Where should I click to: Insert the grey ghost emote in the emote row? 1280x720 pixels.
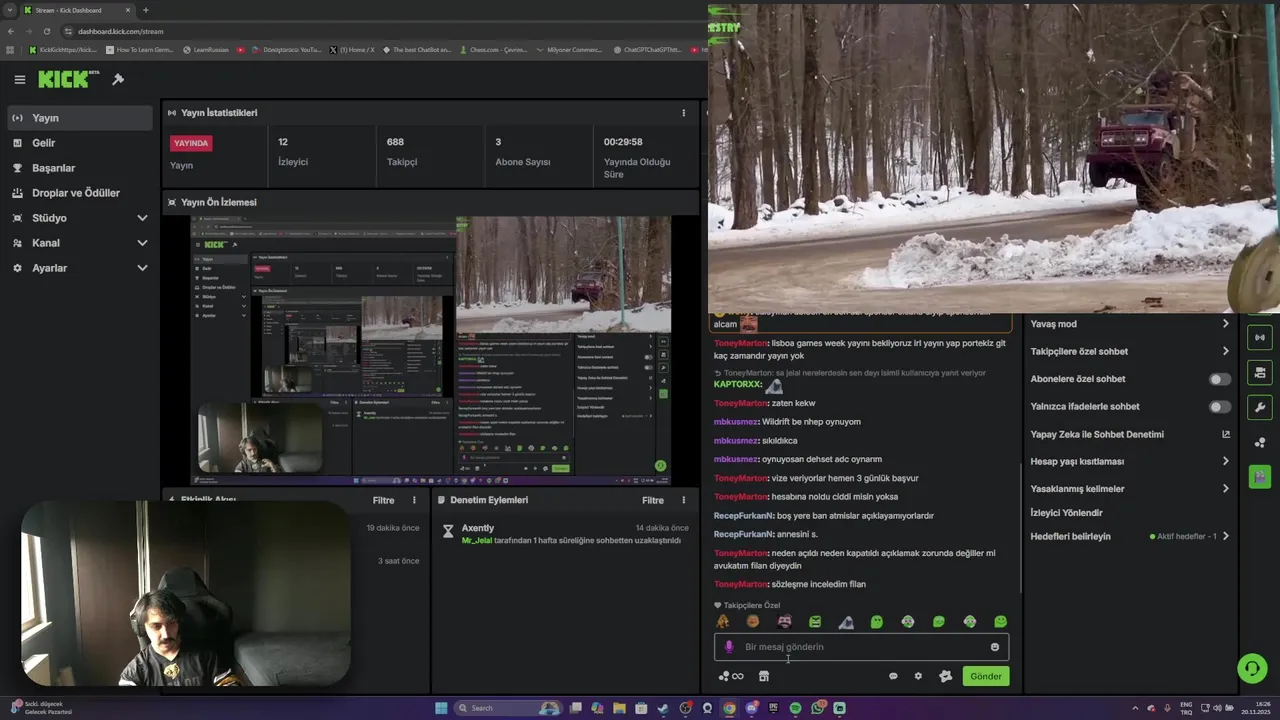(846, 622)
